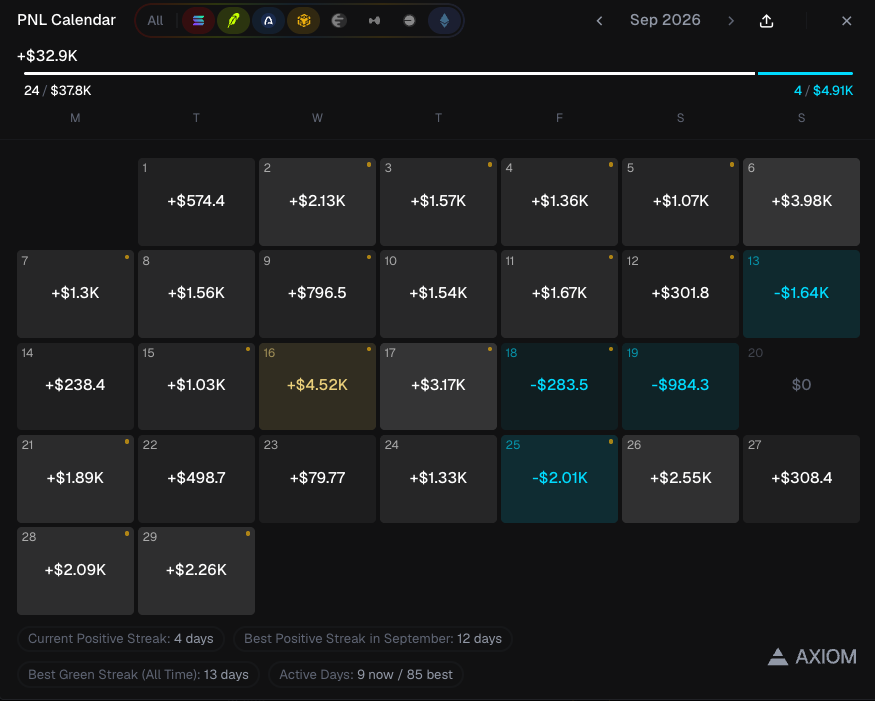This screenshot has width=875, height=701.
Task: Select the day 14 cell with +$238.4
Action: click(75, 386)
